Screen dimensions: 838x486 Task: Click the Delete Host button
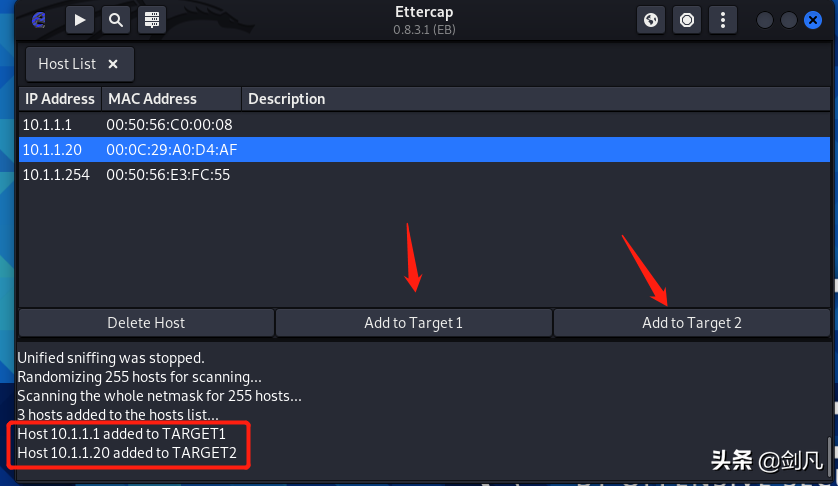[x=146, y=323]
